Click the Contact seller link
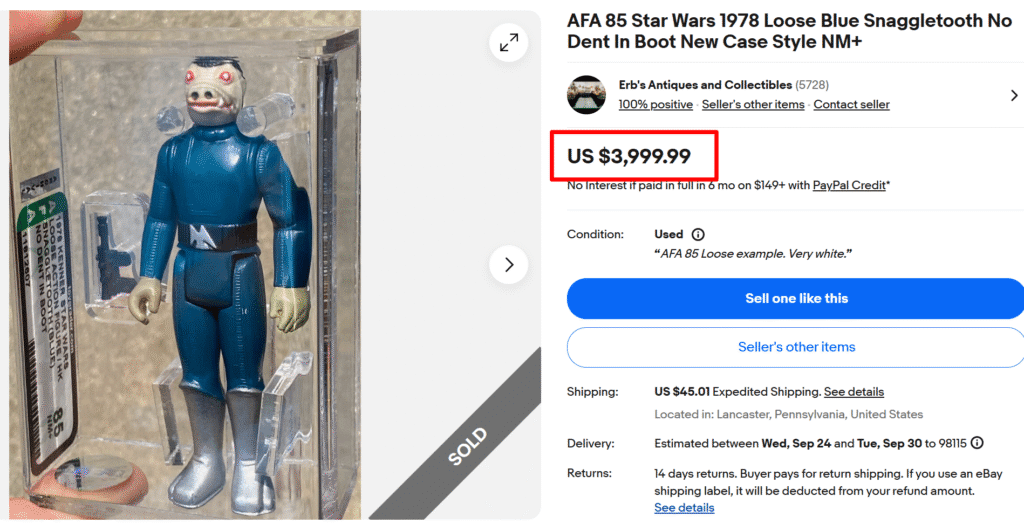This screenshot has width=1024, height=531. (x=851, y=105)
